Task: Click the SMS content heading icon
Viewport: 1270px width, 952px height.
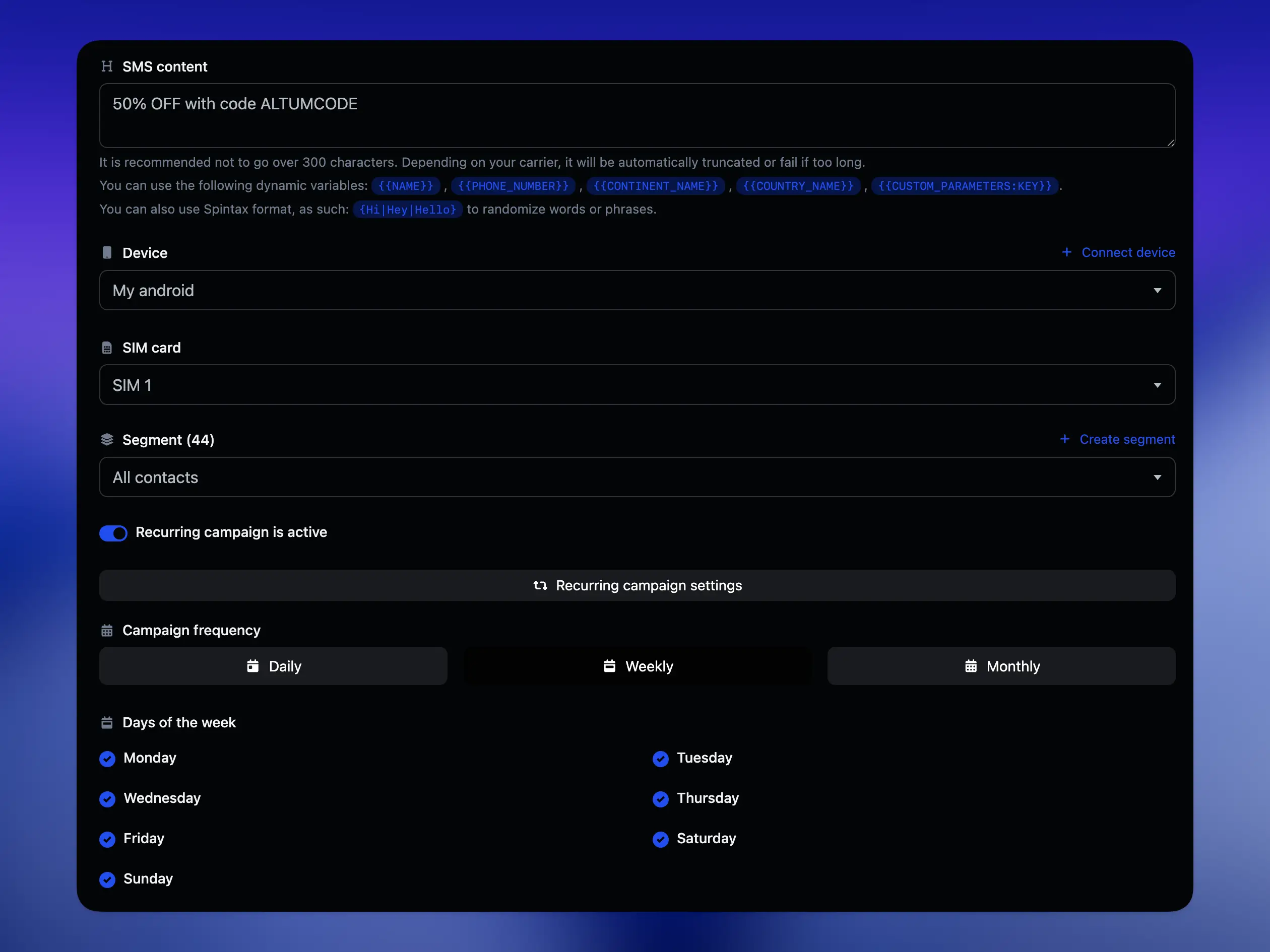Action: (x=107, y=66)
